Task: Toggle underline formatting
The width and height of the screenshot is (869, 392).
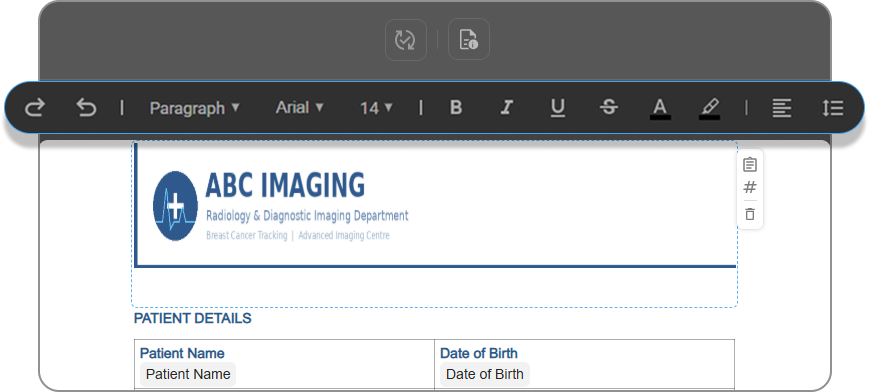Action: [x=558, y=108]
